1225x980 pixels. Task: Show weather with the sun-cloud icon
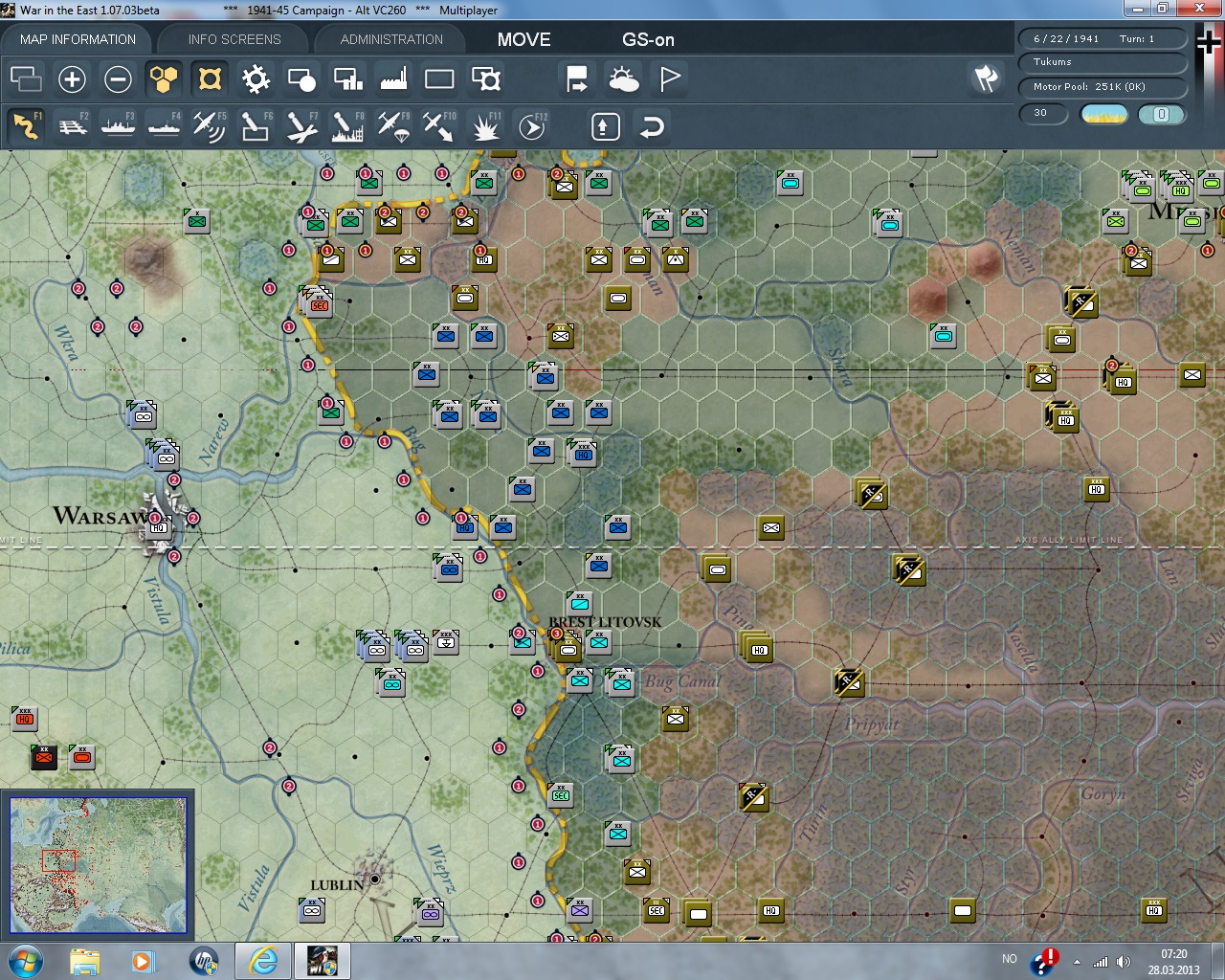coord(623,78)
